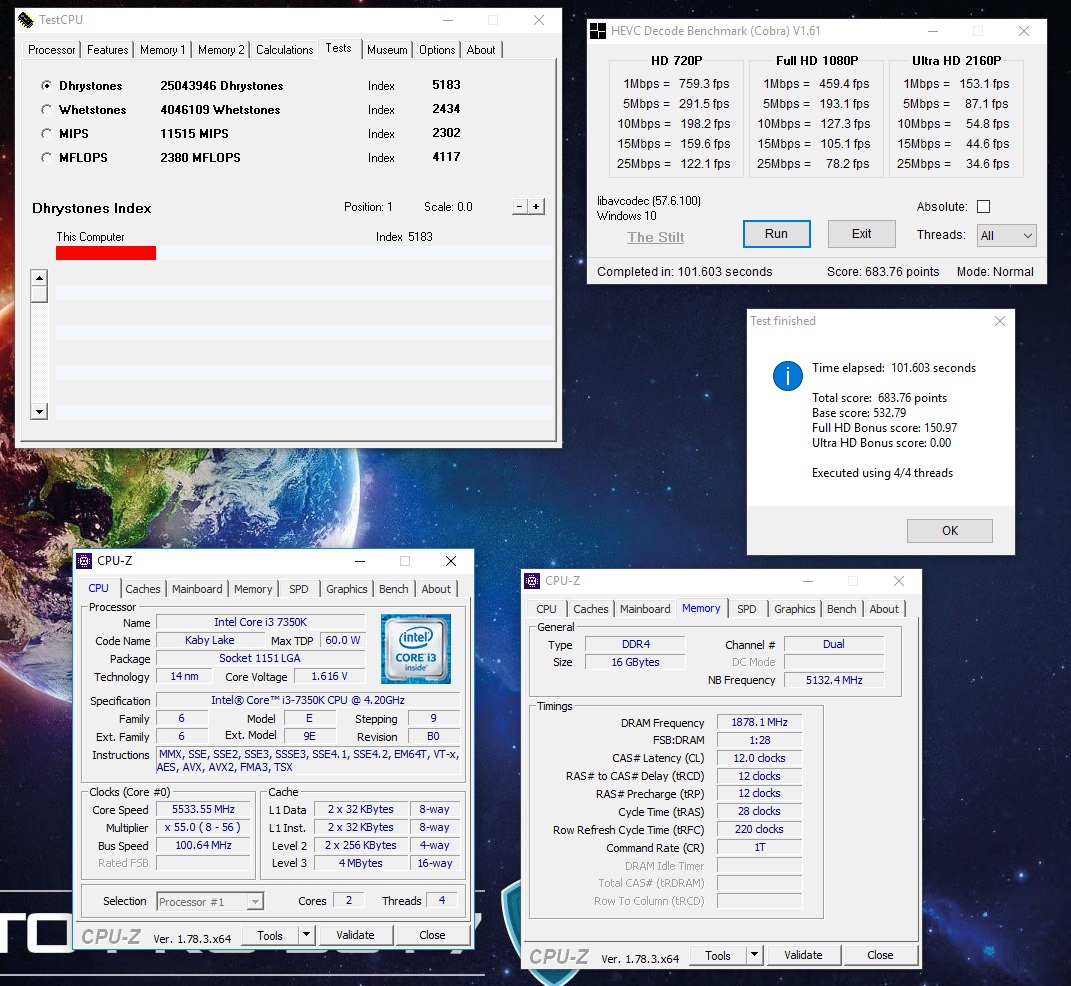This screenshot has width=1071, height=986.
Task: Open Memory tab in left CPU-Z window
Action: point(253,589)
